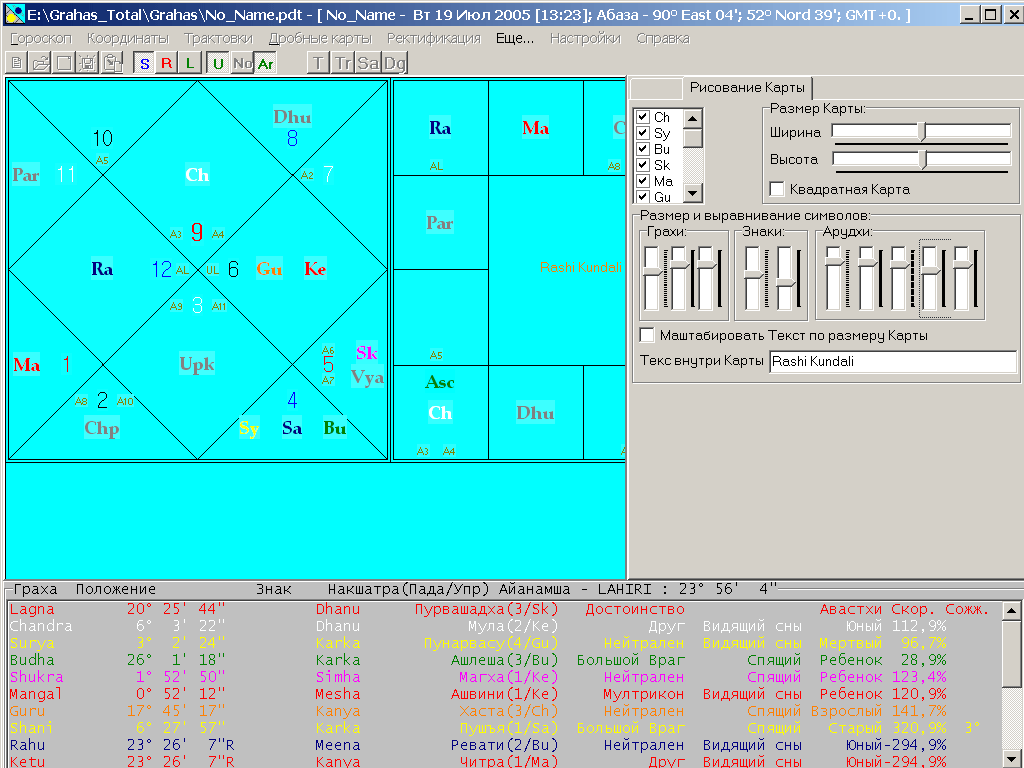This screenshot has height=768, width=1024.
Task: Click the Ширина width slider handle
Action: click(922, 131)
